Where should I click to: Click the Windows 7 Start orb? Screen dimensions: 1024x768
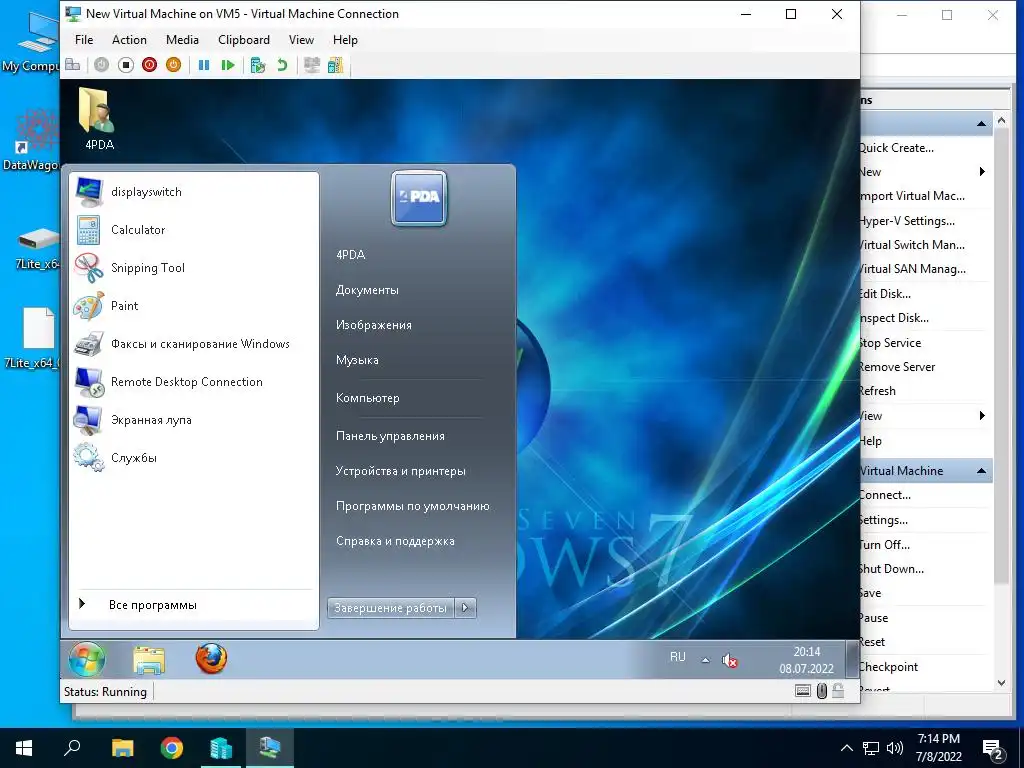click(87, 659)
